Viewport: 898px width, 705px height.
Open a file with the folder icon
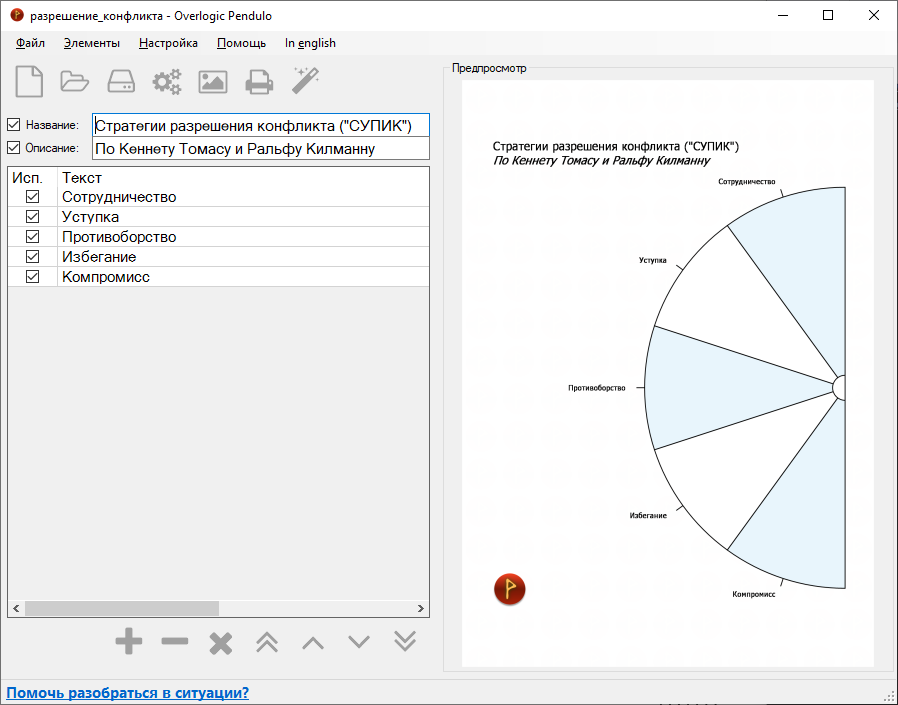pos(75,81)
